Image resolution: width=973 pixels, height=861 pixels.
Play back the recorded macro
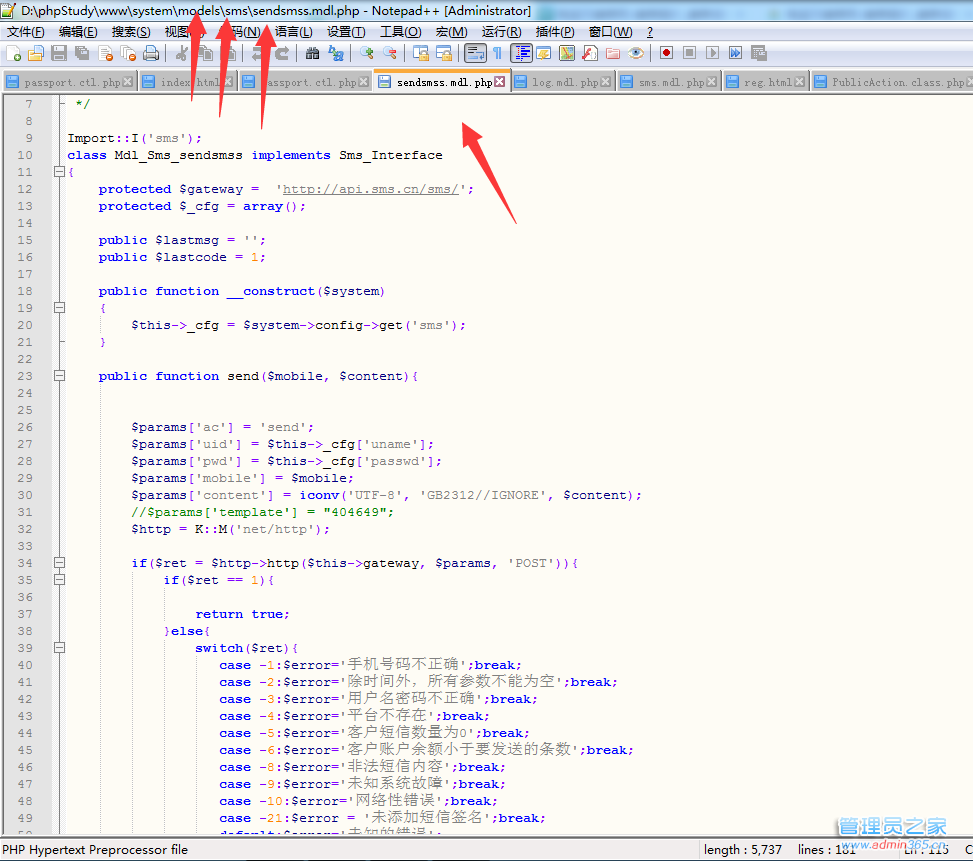pos(712,53)
